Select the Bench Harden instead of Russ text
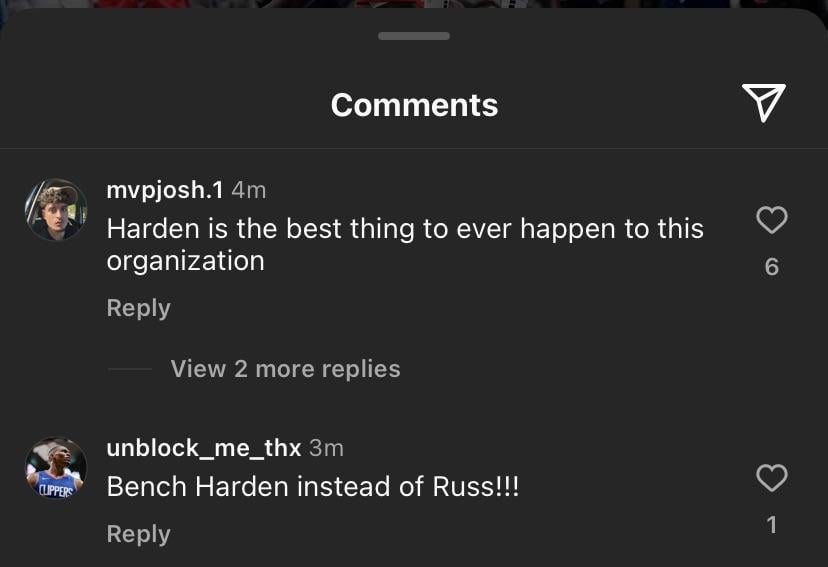Viewport: 828px width, 567px height. [x=313, y=486]
